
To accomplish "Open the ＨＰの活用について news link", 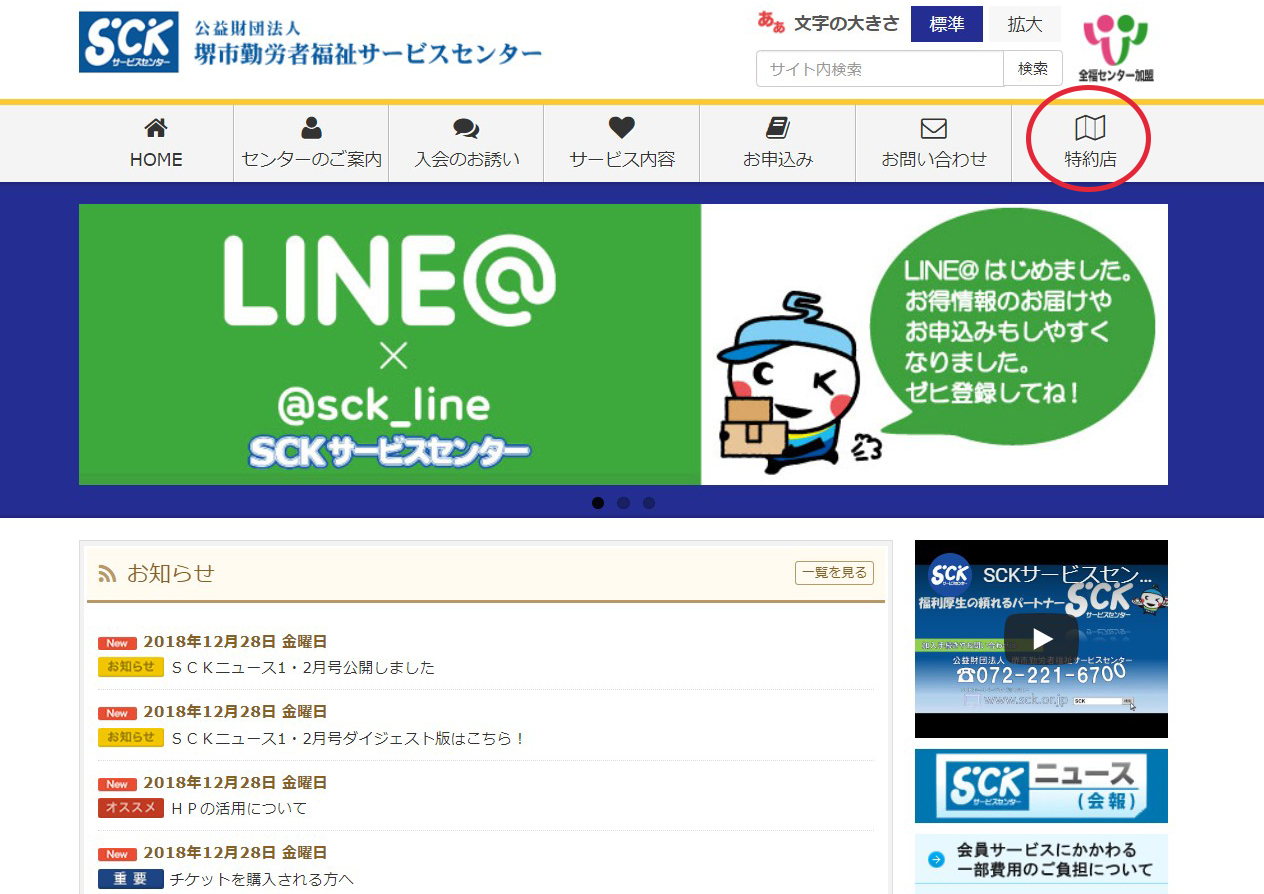I will tap(239, 808).
